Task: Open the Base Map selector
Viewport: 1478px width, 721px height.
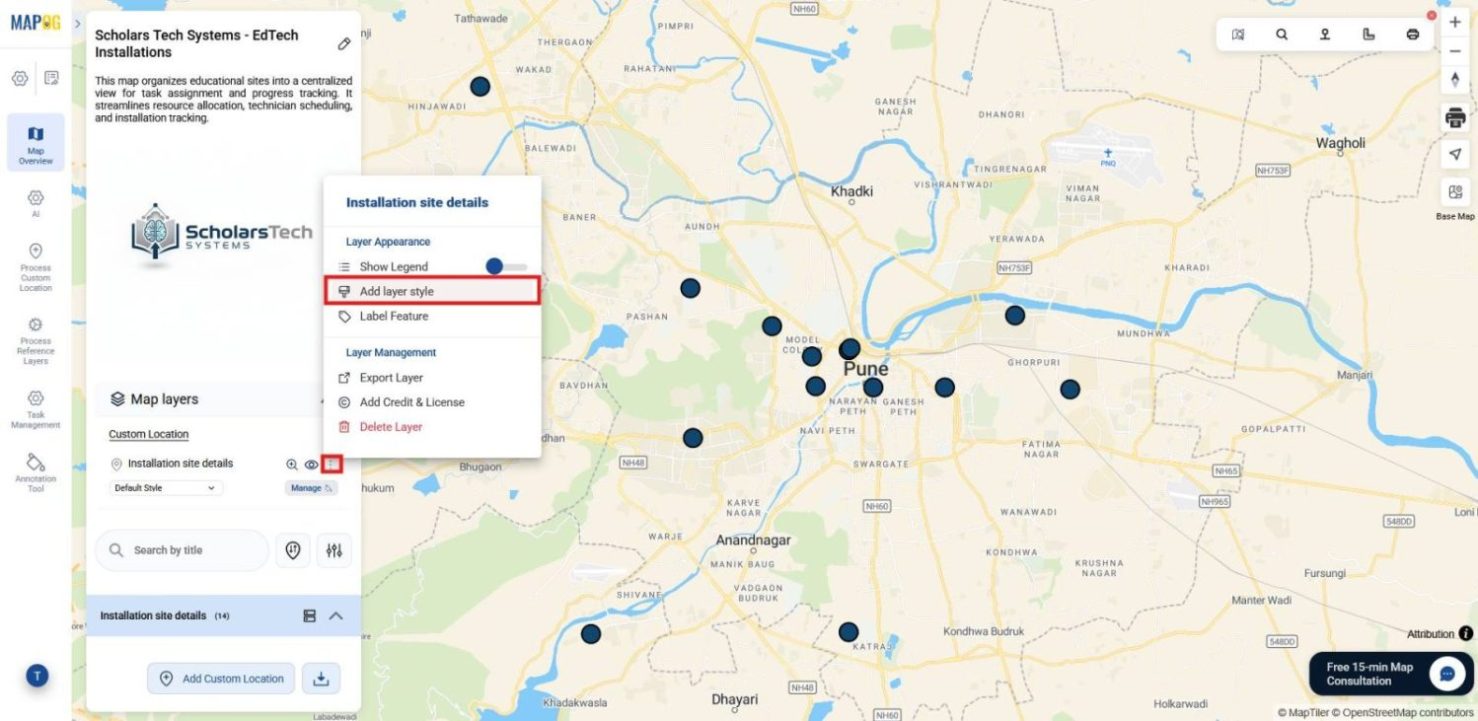Action: [x=1455, y=190]
